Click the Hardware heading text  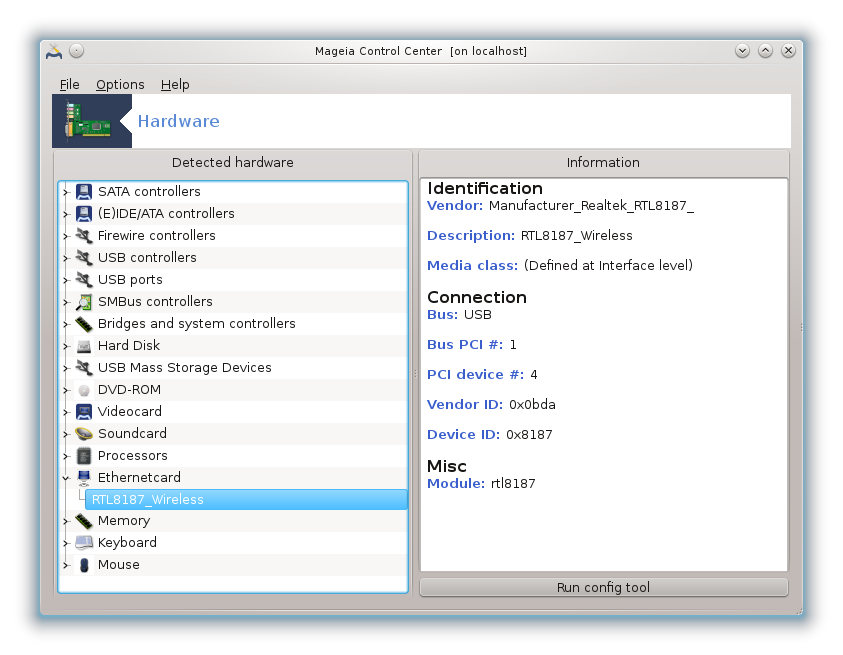point(178,122)
